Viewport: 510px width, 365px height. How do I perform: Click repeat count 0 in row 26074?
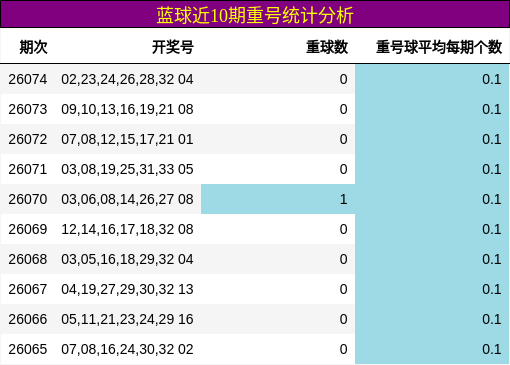pos(344,79)
